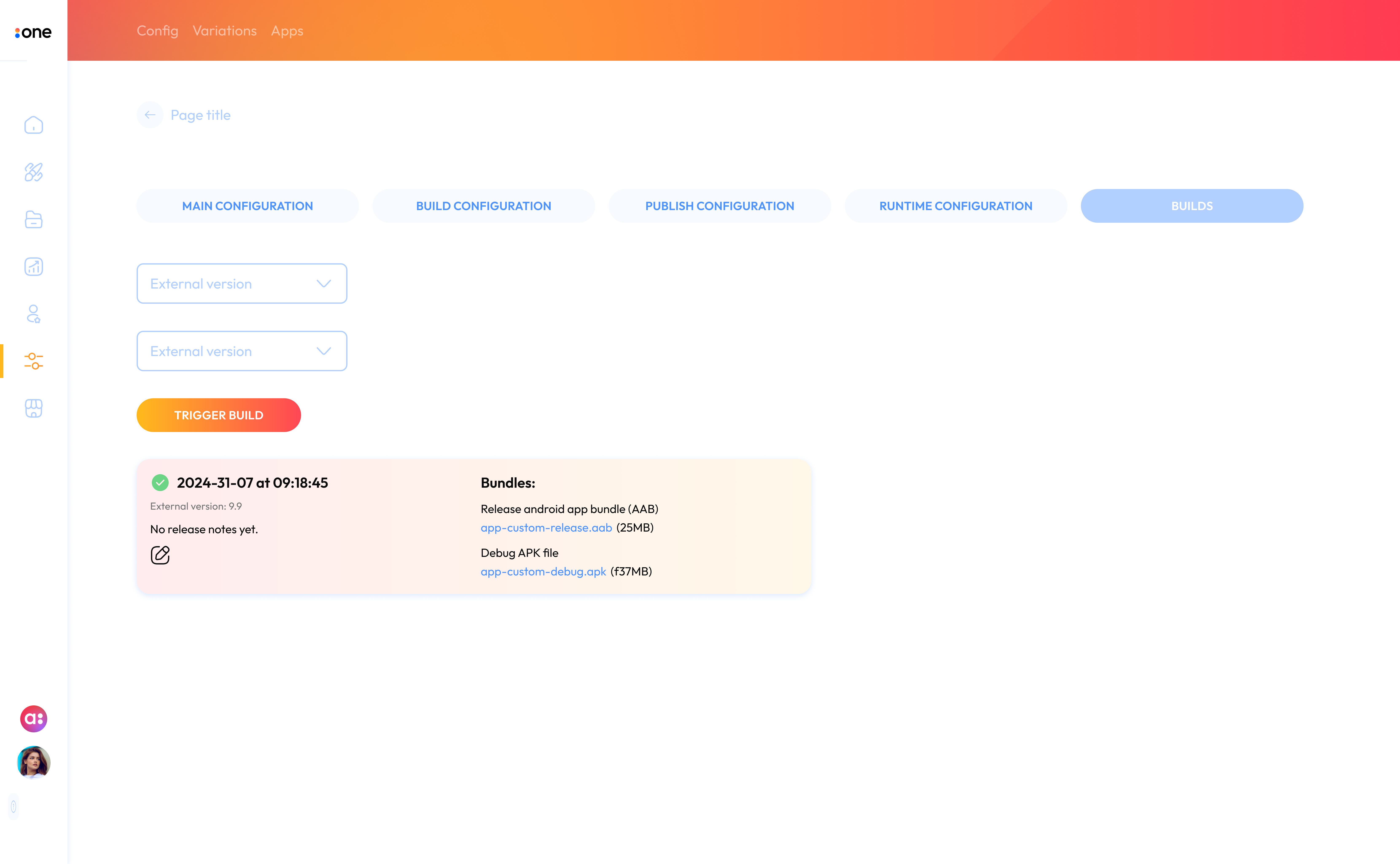
Task: Open the user roles sidebar icon
Action: click(x=34, y=314)
